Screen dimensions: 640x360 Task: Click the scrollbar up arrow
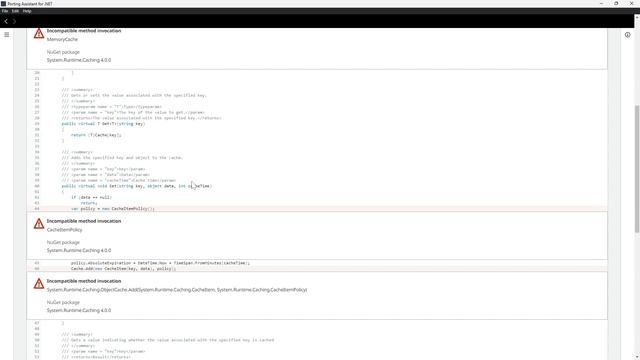point(637,18)
